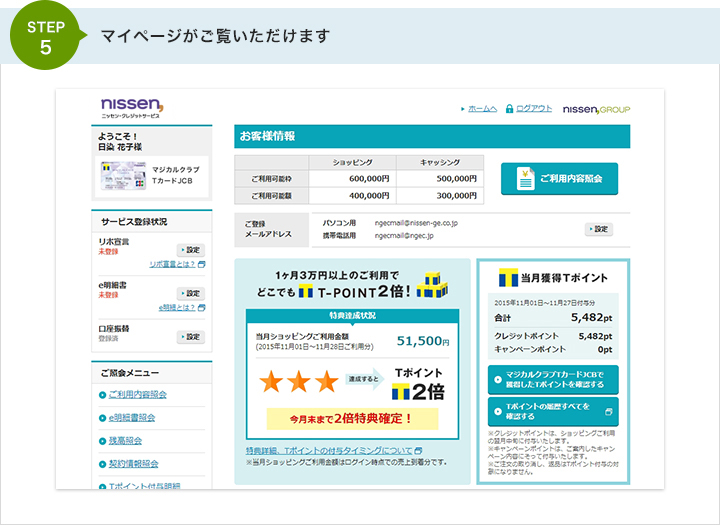Screen dimensions: 720x525
Task: Click 設定 button for リボ宣言
Action: point(191,250)
